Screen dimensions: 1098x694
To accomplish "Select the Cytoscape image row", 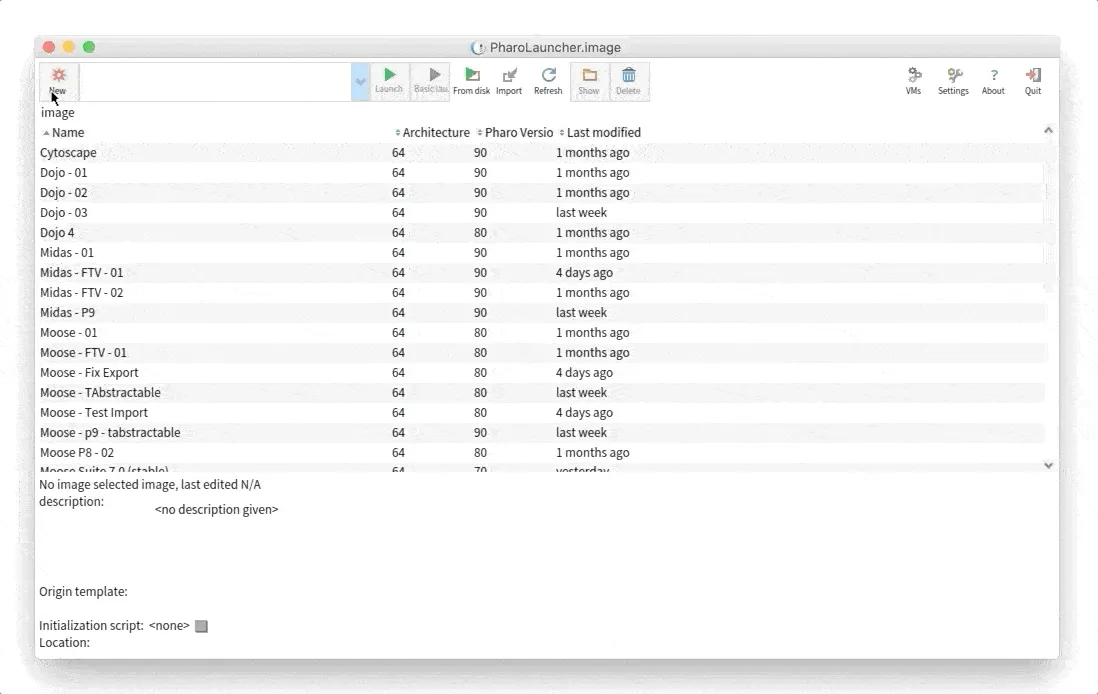I will 541,153.
